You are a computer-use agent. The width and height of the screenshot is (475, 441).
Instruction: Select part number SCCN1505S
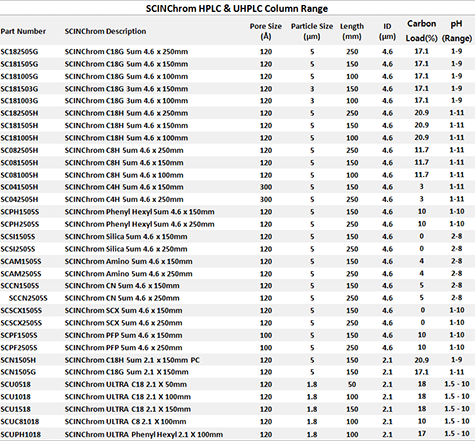[20, 286]
